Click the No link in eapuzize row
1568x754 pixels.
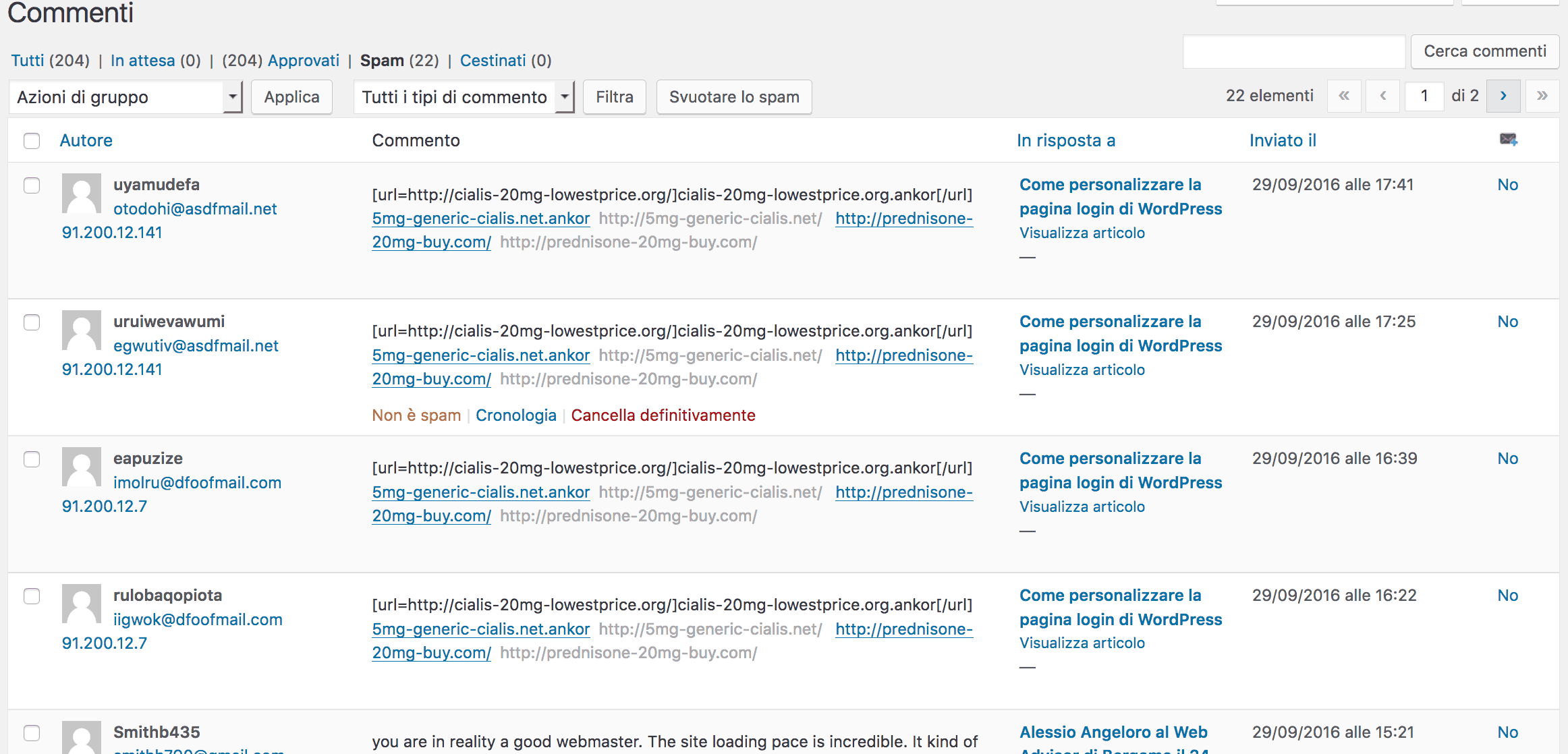click(1507, 459)
